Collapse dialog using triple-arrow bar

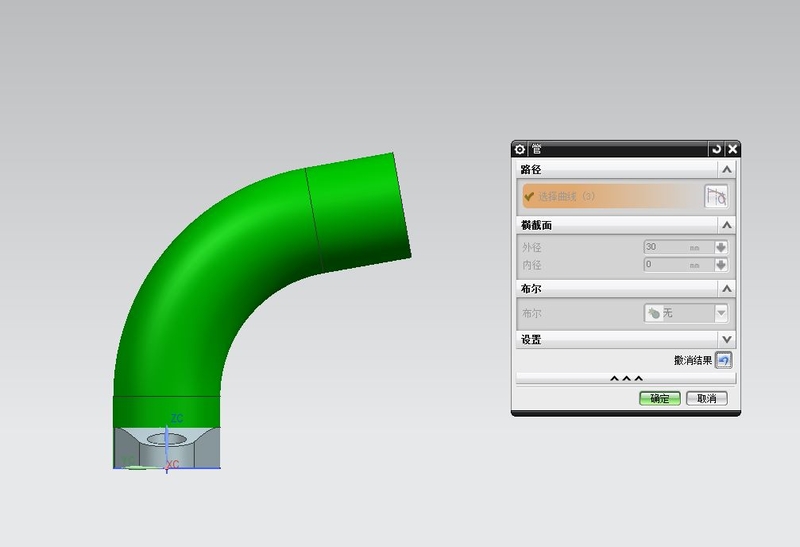pyautogui.click(x=626, y=379)
